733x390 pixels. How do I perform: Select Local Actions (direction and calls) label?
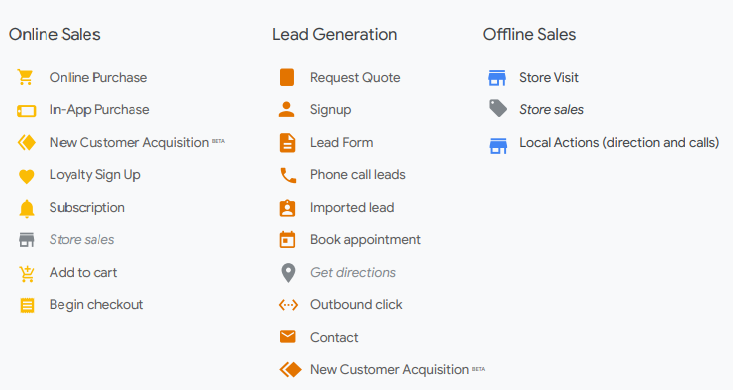tap(619, 142)
